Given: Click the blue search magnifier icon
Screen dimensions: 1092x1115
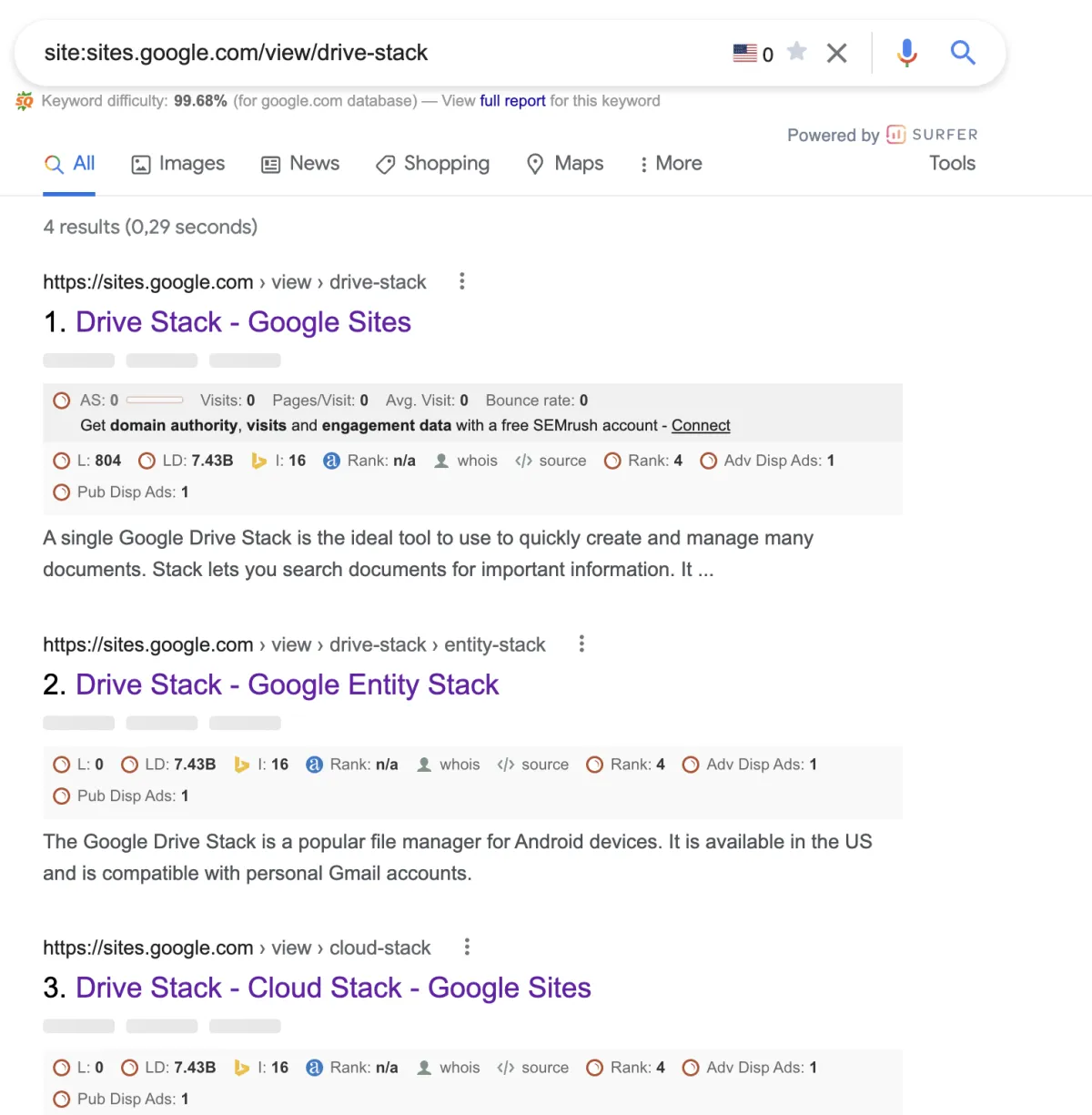Looking at the screenshot, I should (963, 53).
